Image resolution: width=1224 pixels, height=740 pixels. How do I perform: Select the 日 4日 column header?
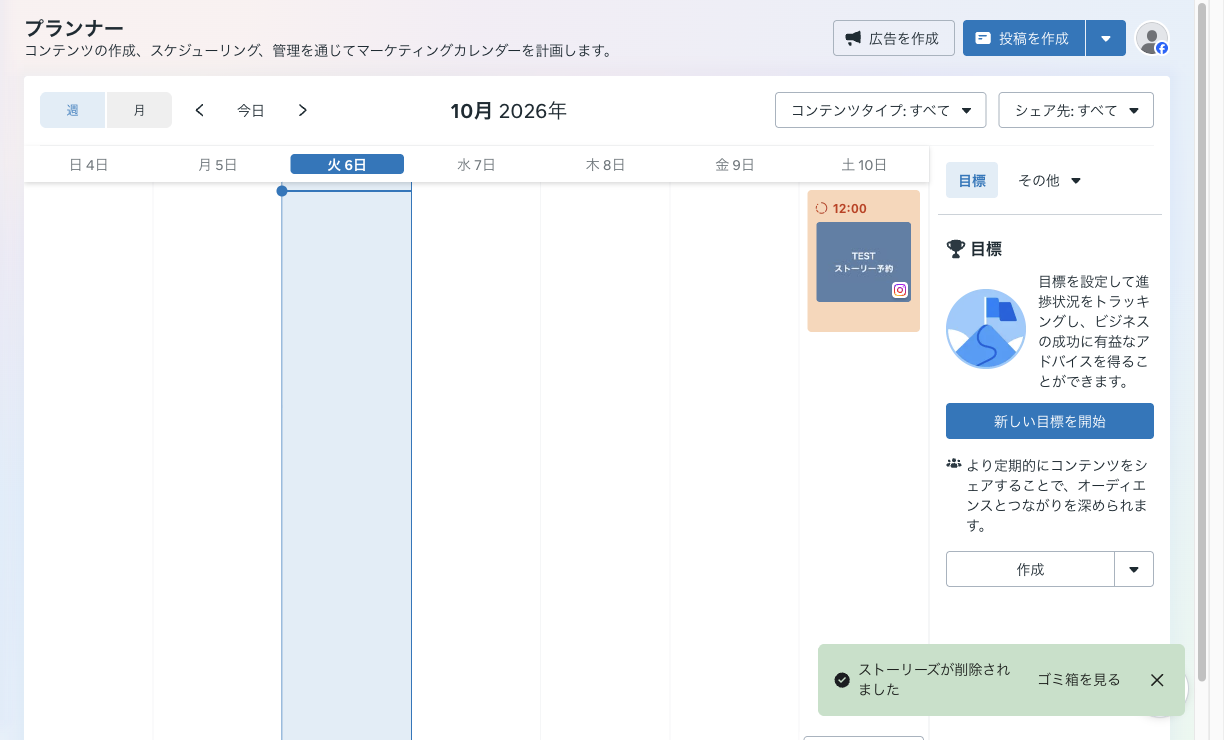88,164
